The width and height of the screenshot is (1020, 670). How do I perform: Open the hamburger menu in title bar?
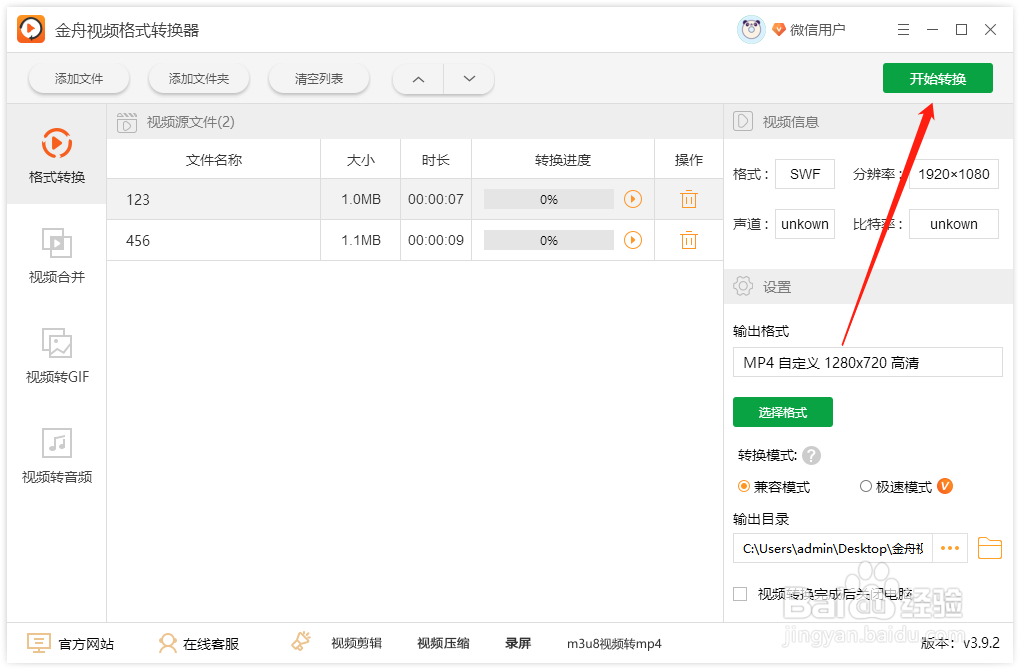pyautogui.click(x=903, y=29)
